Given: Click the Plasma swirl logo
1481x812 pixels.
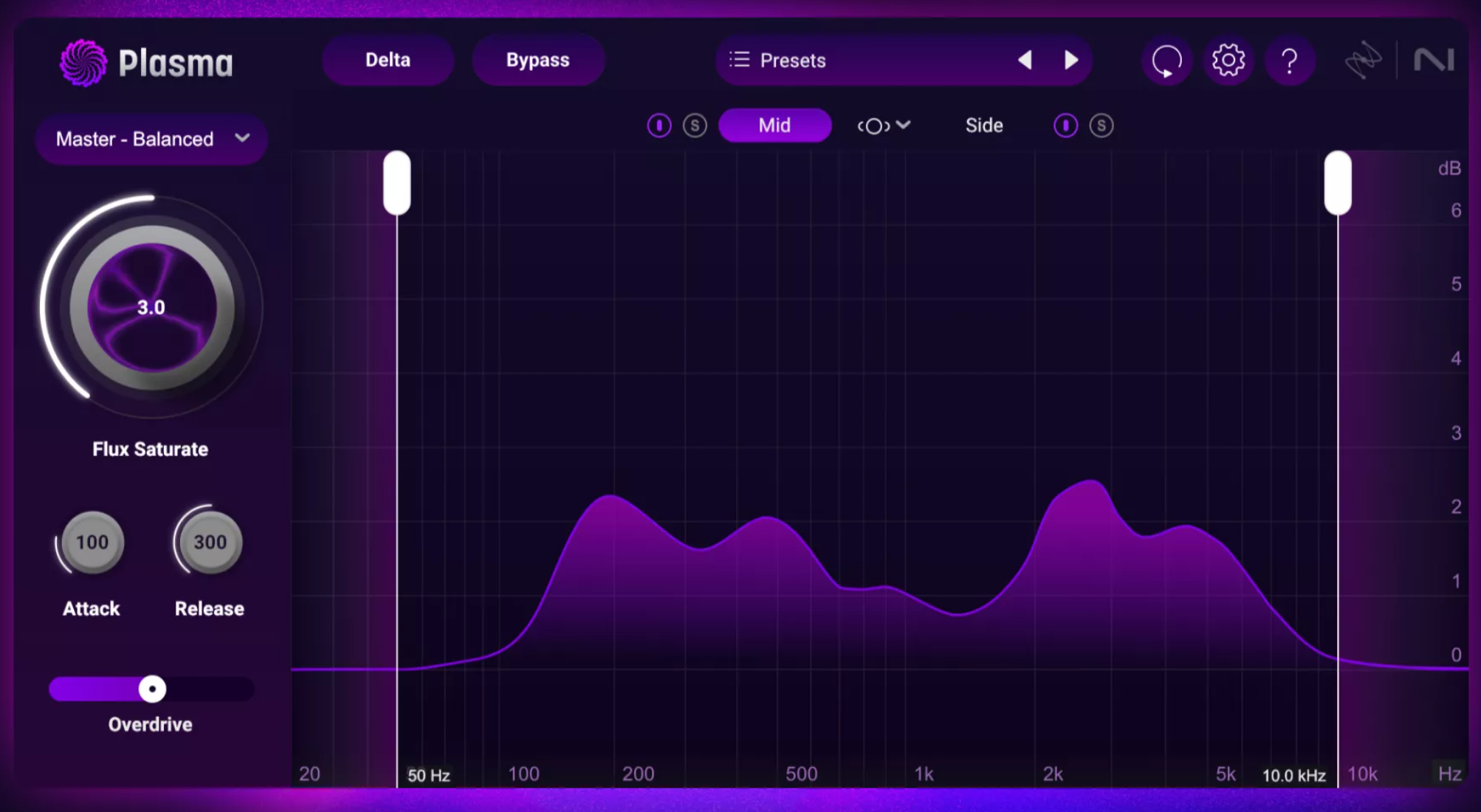Looking at the screenshot, I should (83, 63).
